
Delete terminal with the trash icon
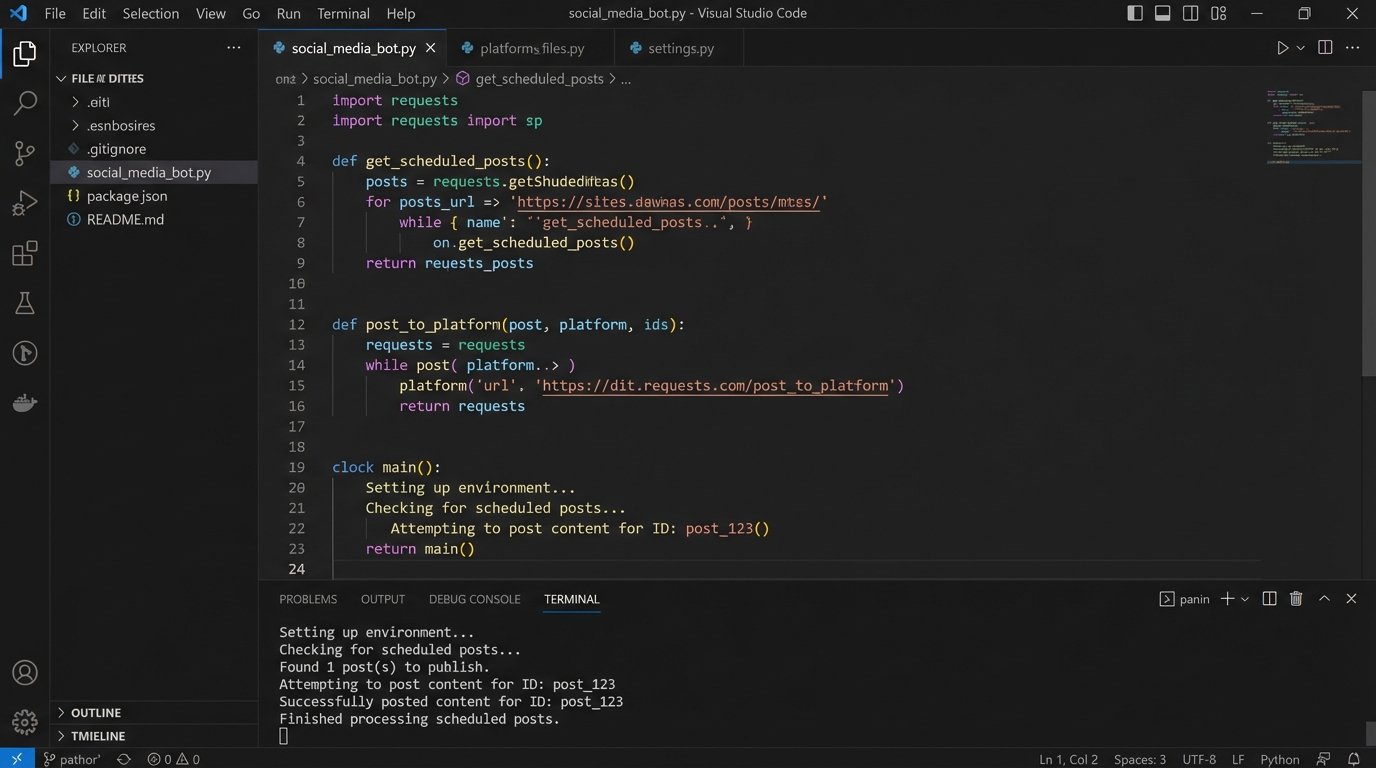[x=1296, y=599]
